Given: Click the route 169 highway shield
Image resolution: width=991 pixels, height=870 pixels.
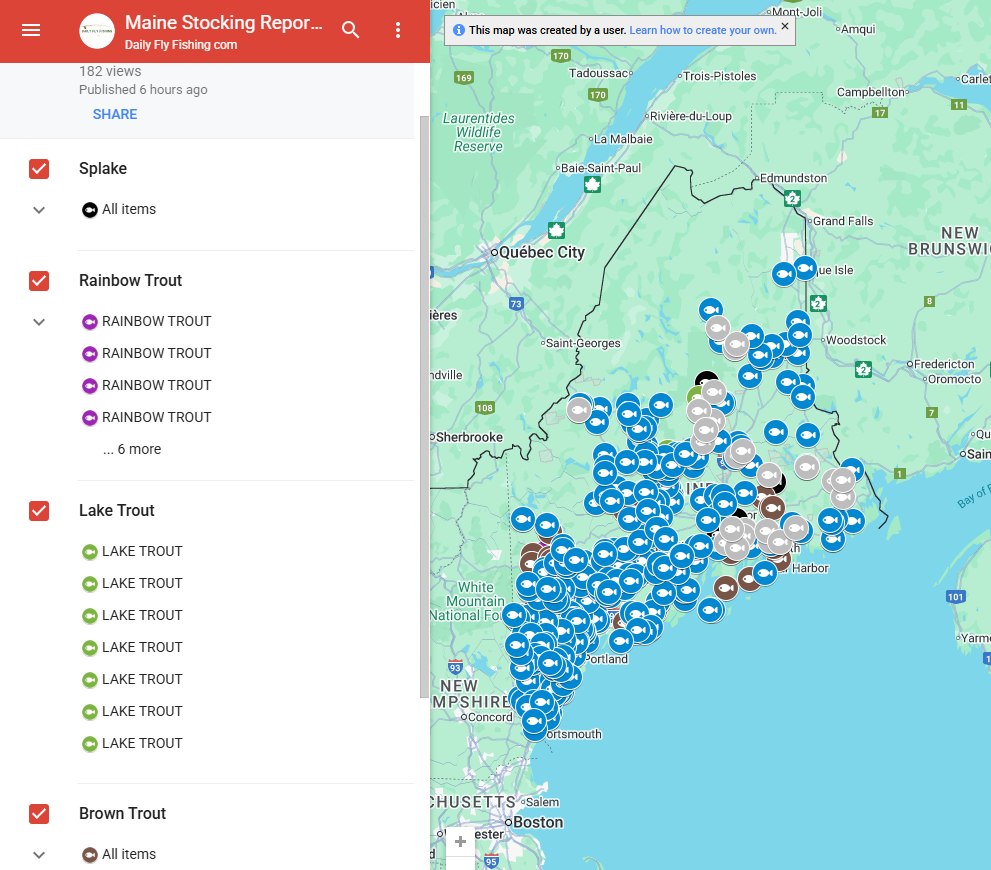Looking at the screenshot, I should click(x=464, y=78).
